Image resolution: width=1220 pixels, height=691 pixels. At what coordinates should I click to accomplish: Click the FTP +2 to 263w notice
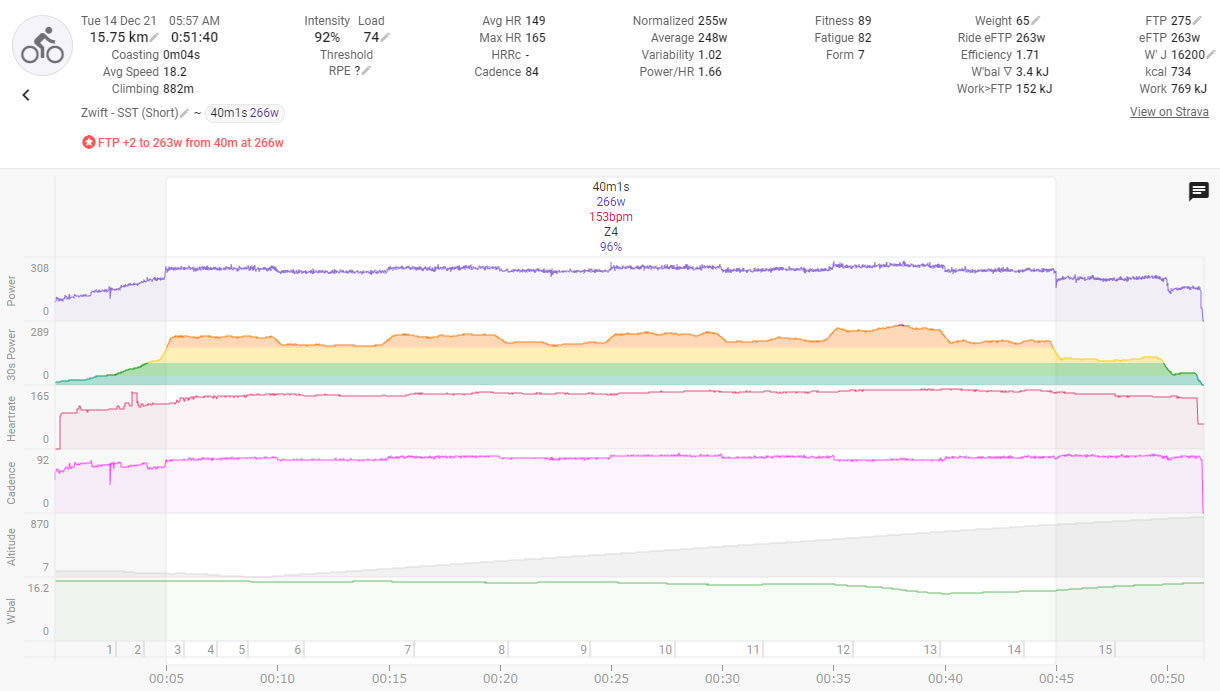tap(183, 143)
